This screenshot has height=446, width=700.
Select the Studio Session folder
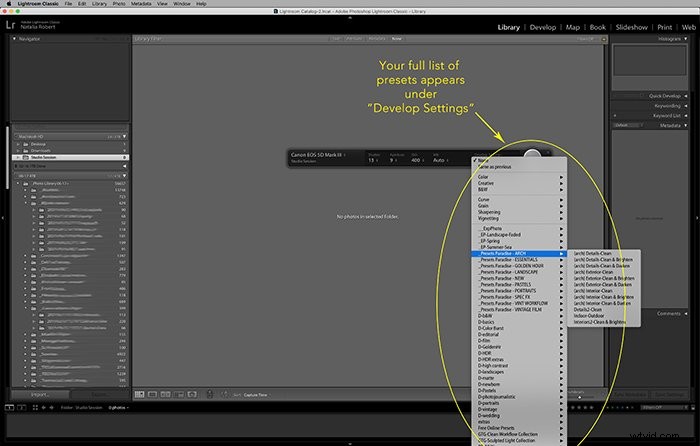point(71,157)
